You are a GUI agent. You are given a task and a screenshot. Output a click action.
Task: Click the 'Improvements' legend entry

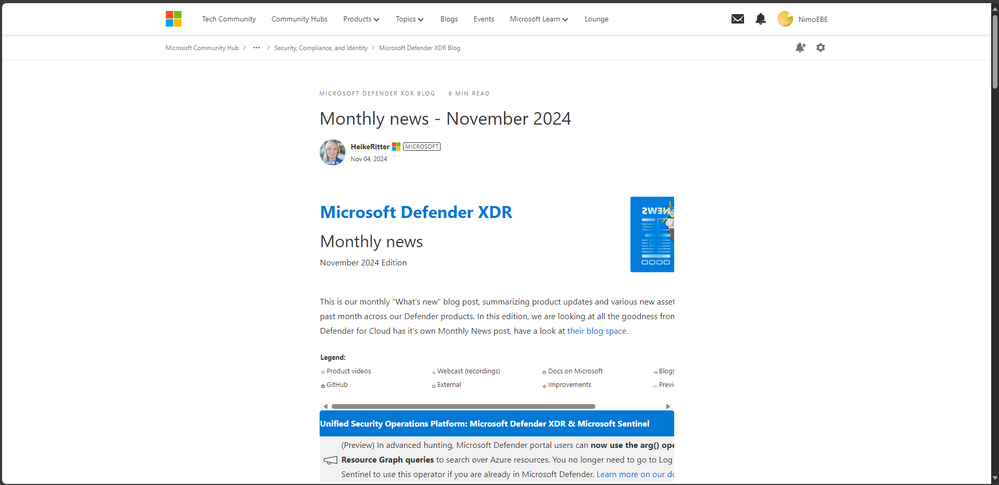(570, 385)
